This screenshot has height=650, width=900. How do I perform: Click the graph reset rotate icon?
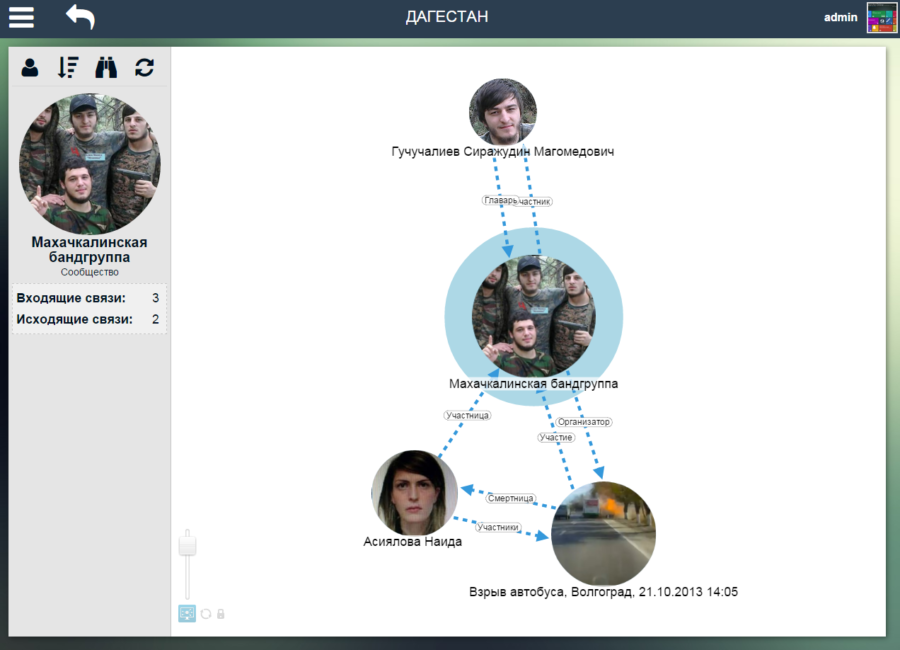[206, 614]
